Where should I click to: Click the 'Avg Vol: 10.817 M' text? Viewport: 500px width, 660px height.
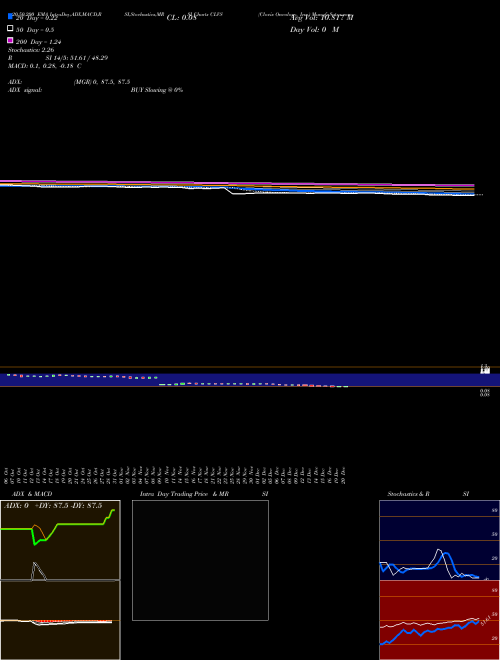(x=322, y=18)
